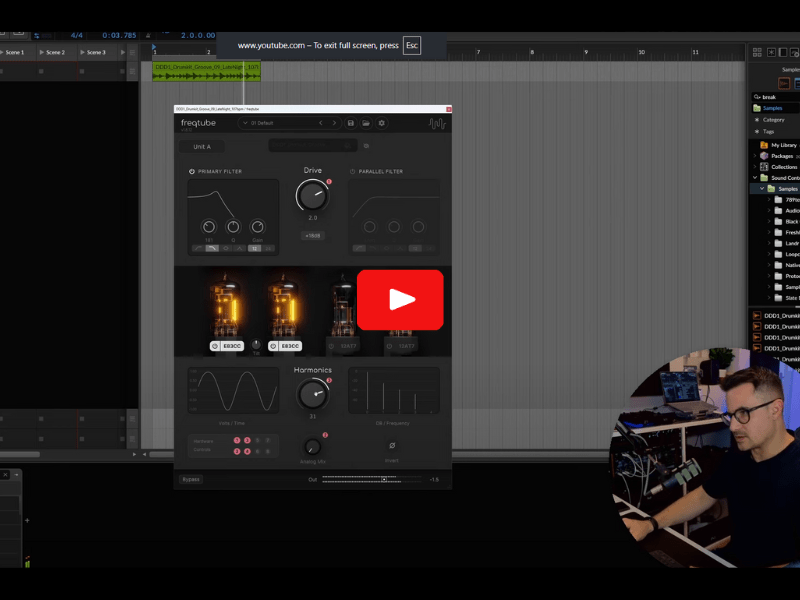Image resolution: width=800 pixels, height=600 pixels.
Task: Toggle the Primary Filter power button
Action: tap(192, 171)
